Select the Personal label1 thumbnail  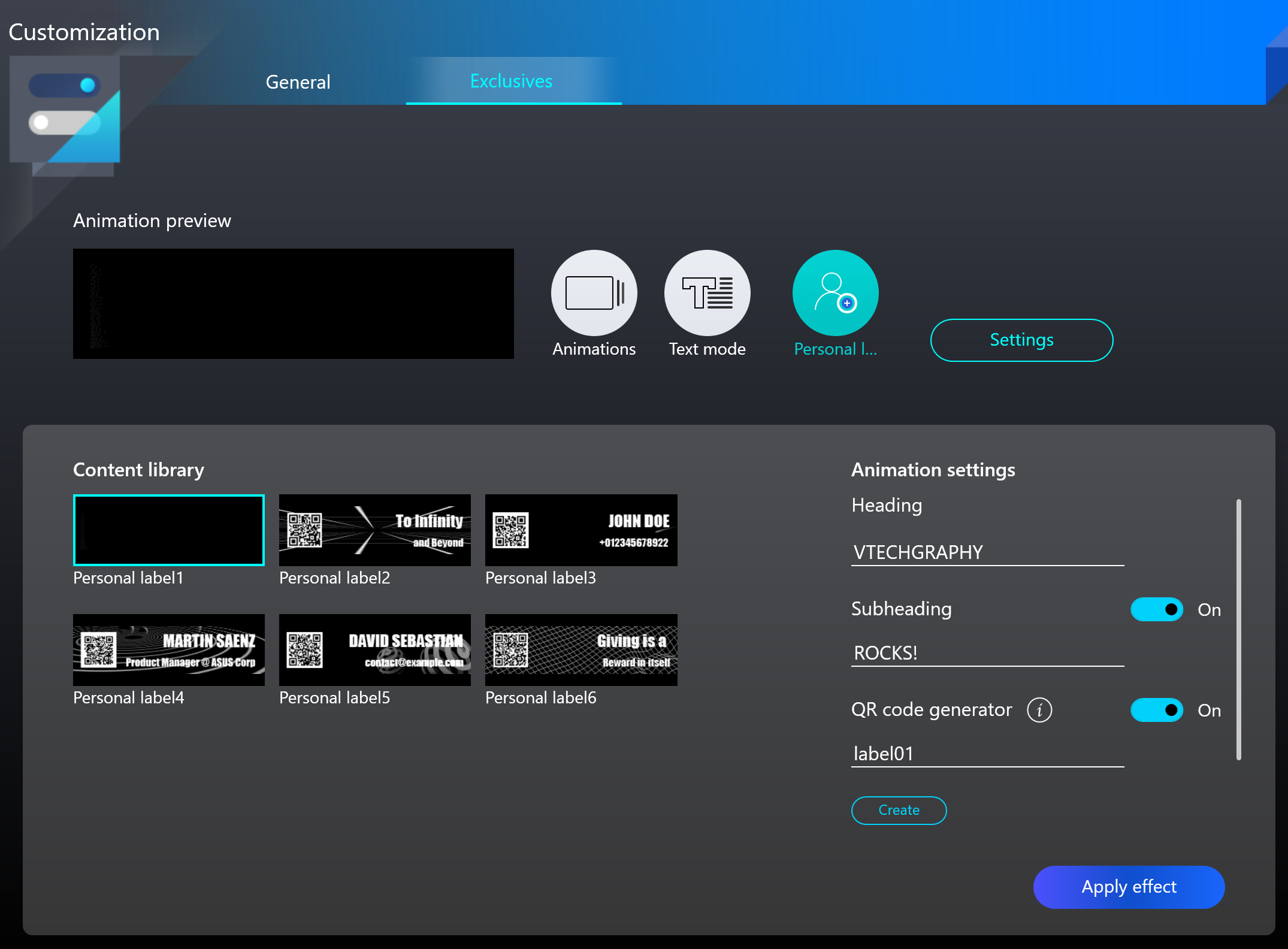[x=168, y=530]
